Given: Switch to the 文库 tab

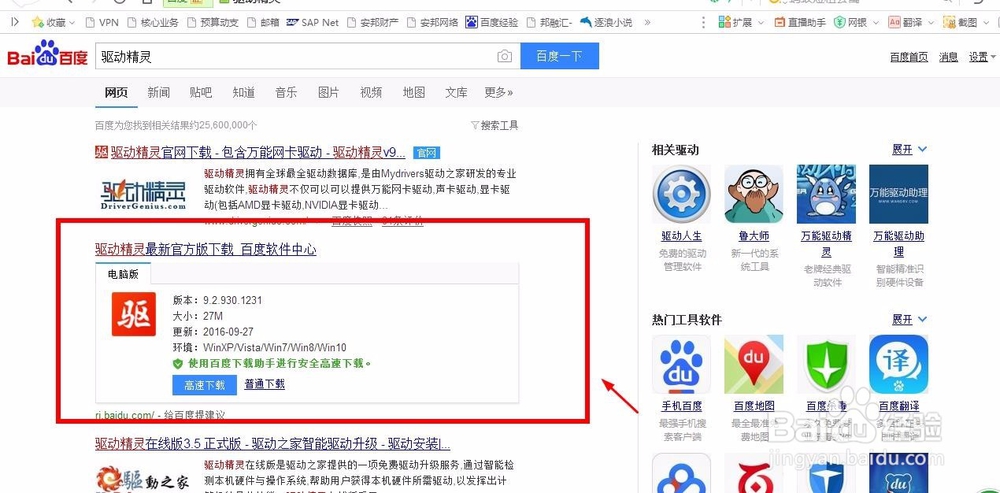Looking at the screenshot, I should click(456, 92).
